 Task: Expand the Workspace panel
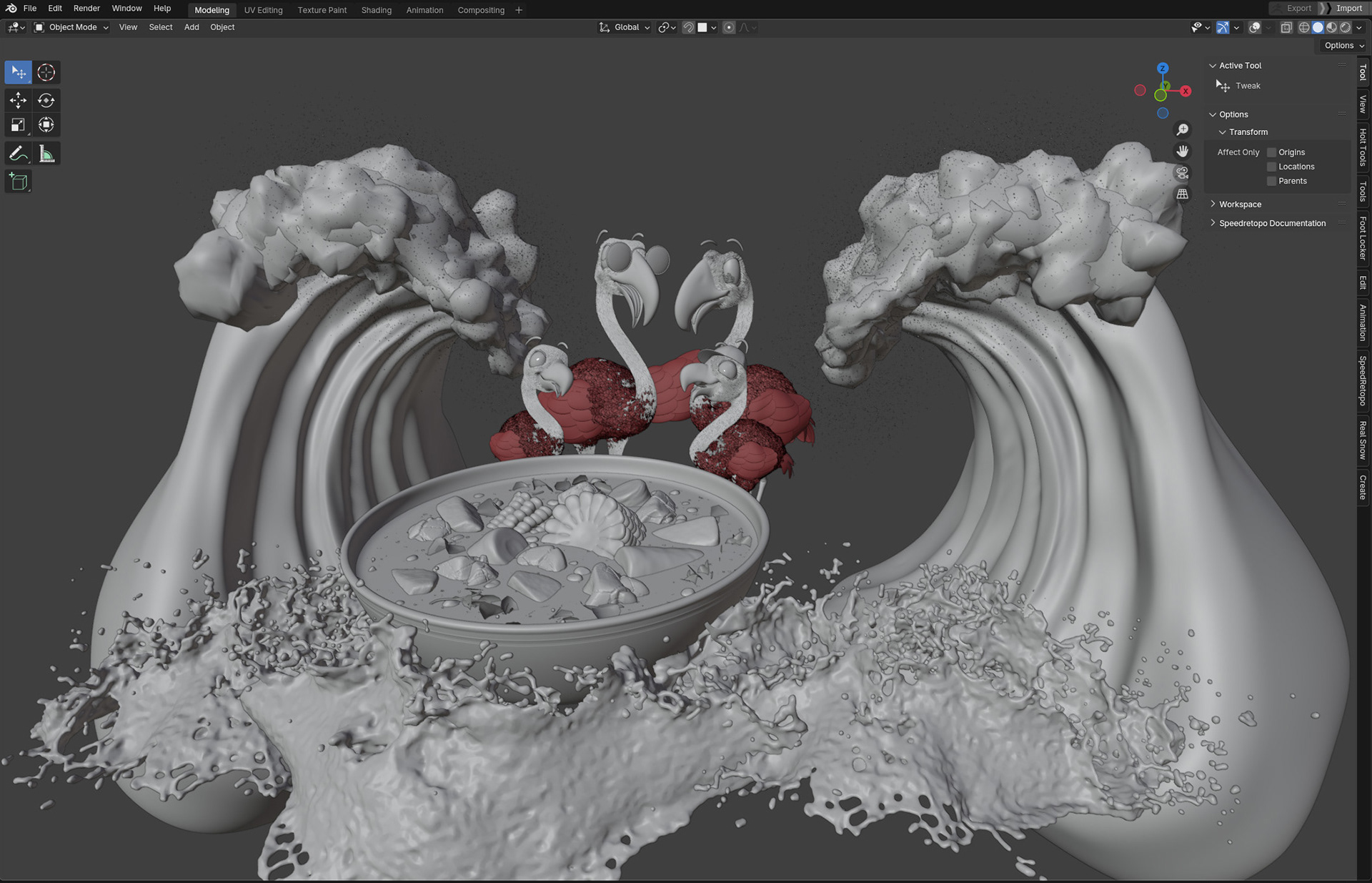pos(1240,204)
